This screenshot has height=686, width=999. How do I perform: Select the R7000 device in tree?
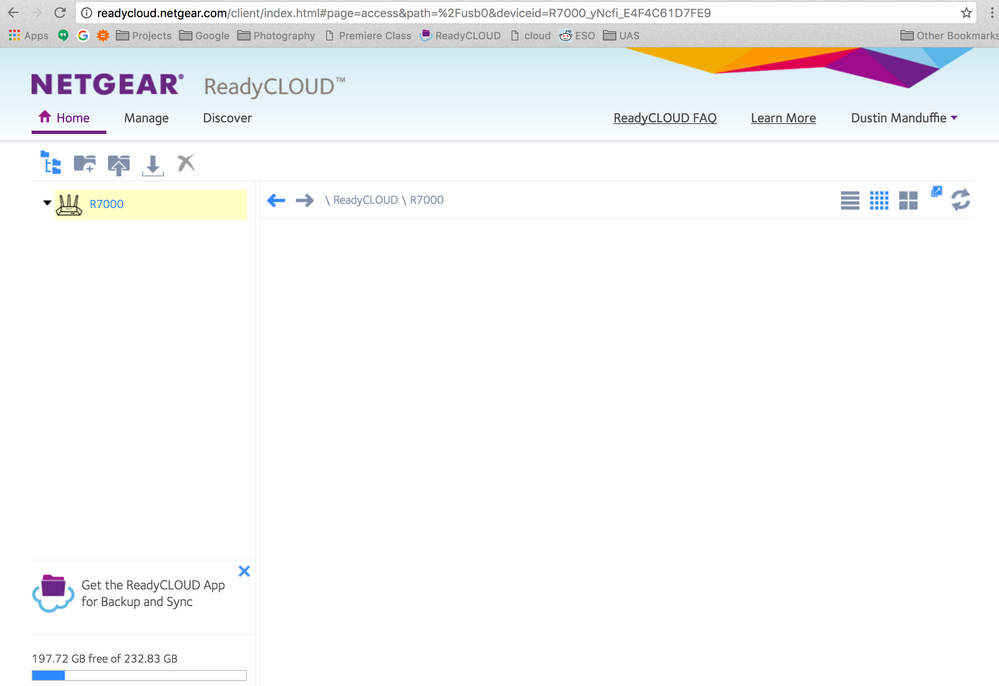point(107,204)
